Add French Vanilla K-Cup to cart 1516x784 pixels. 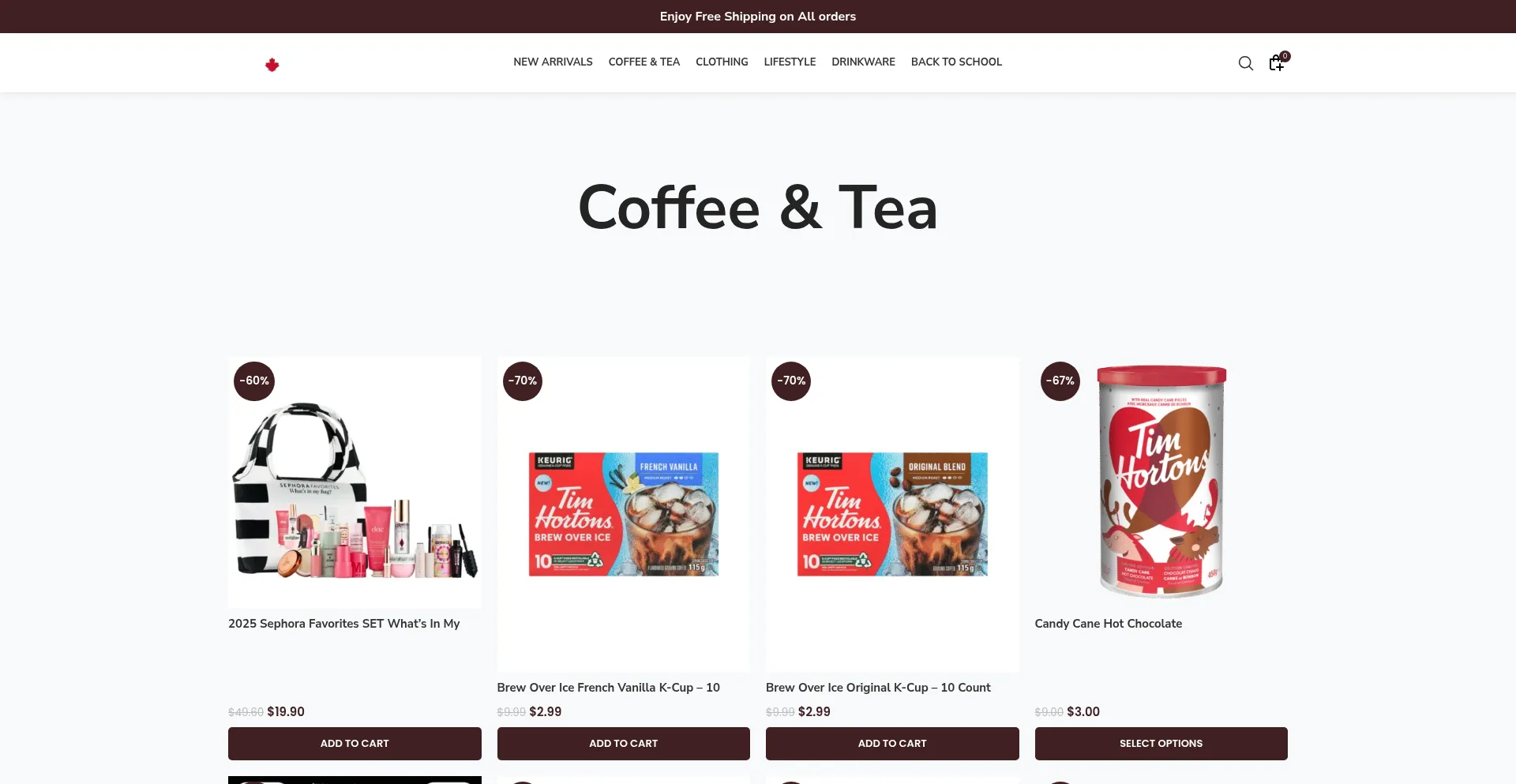(x=624, y=744)
